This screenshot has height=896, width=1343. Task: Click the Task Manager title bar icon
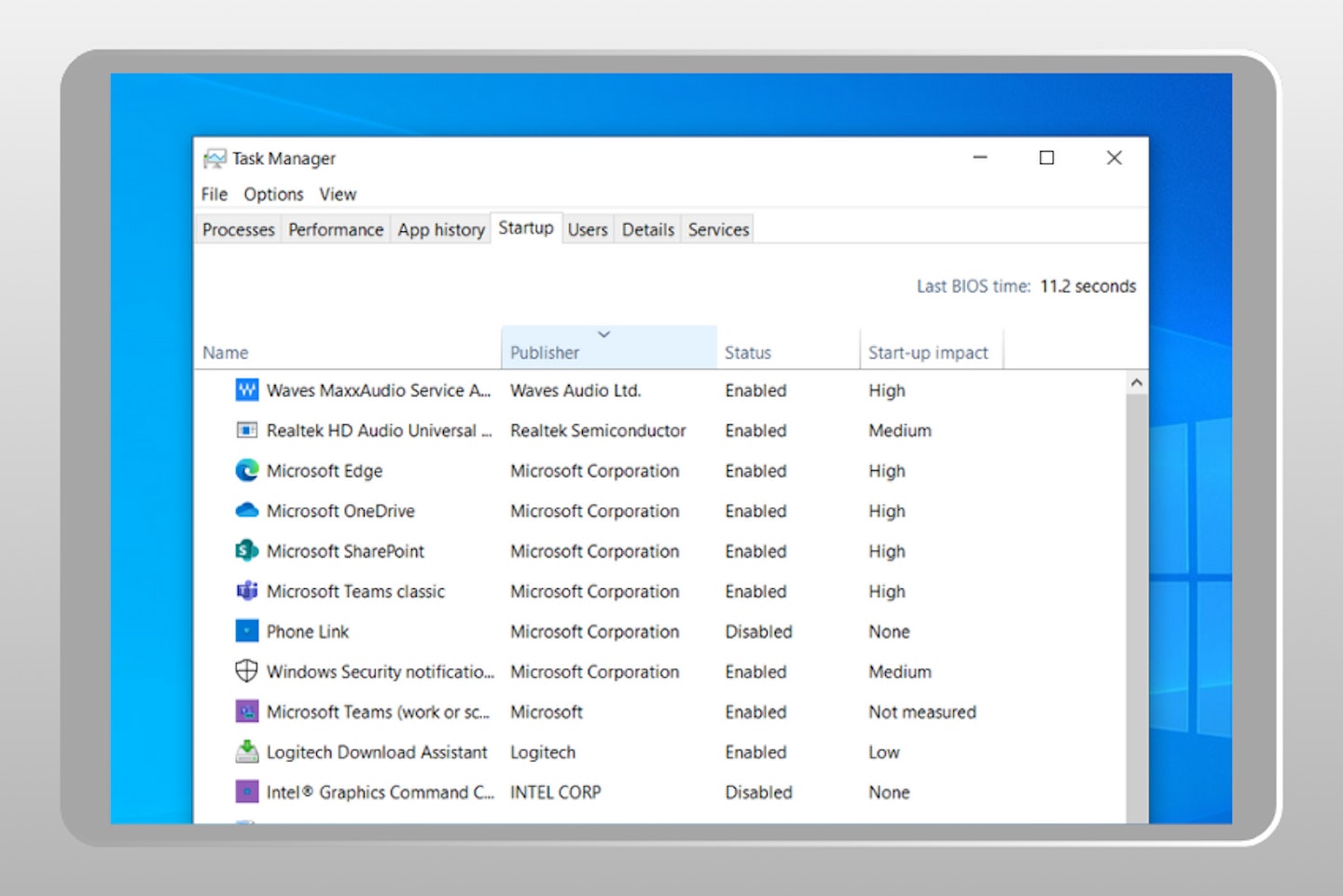click(215, 159)
